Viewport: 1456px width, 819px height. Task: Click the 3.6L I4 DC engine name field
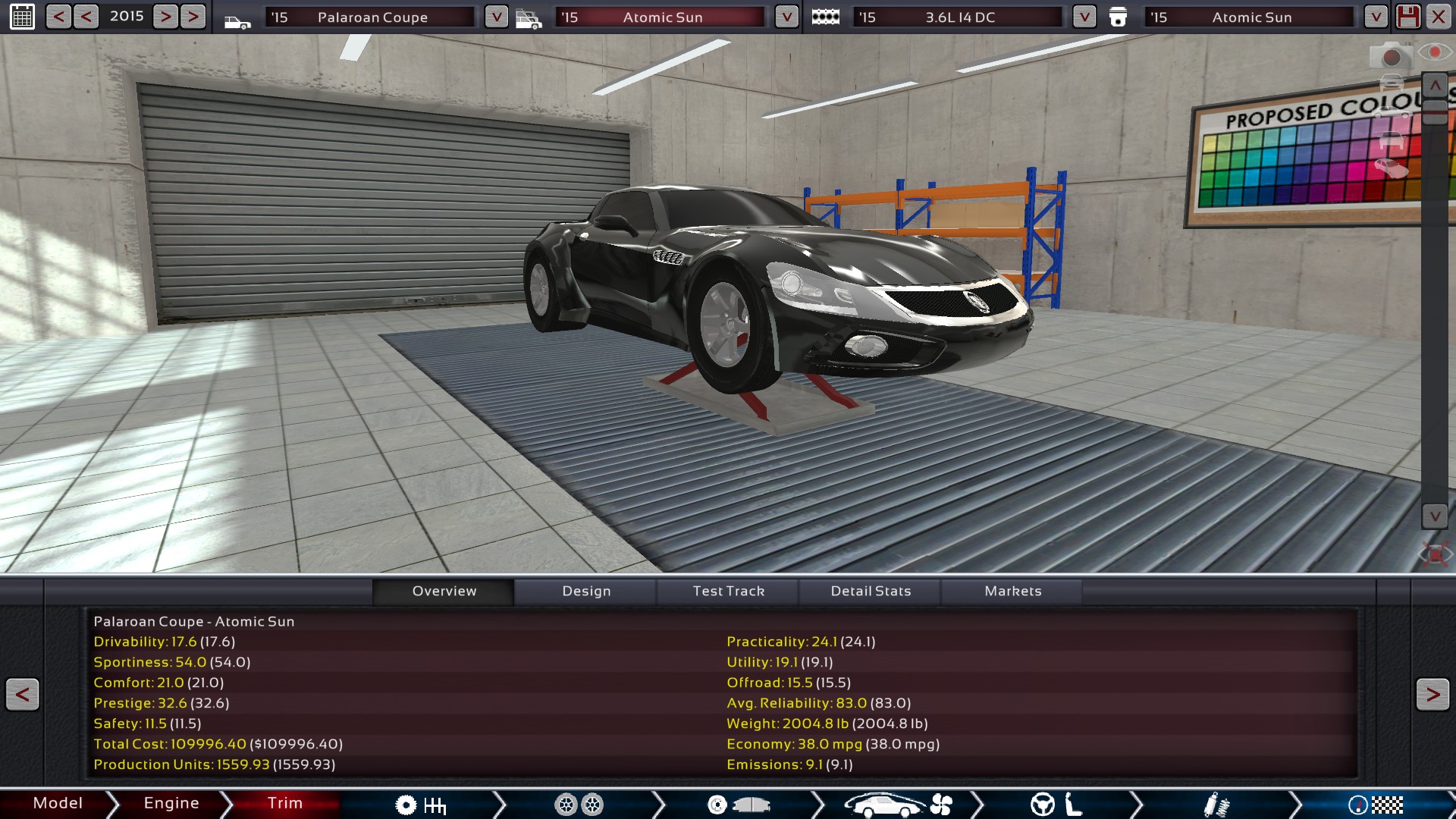[959, 17]
